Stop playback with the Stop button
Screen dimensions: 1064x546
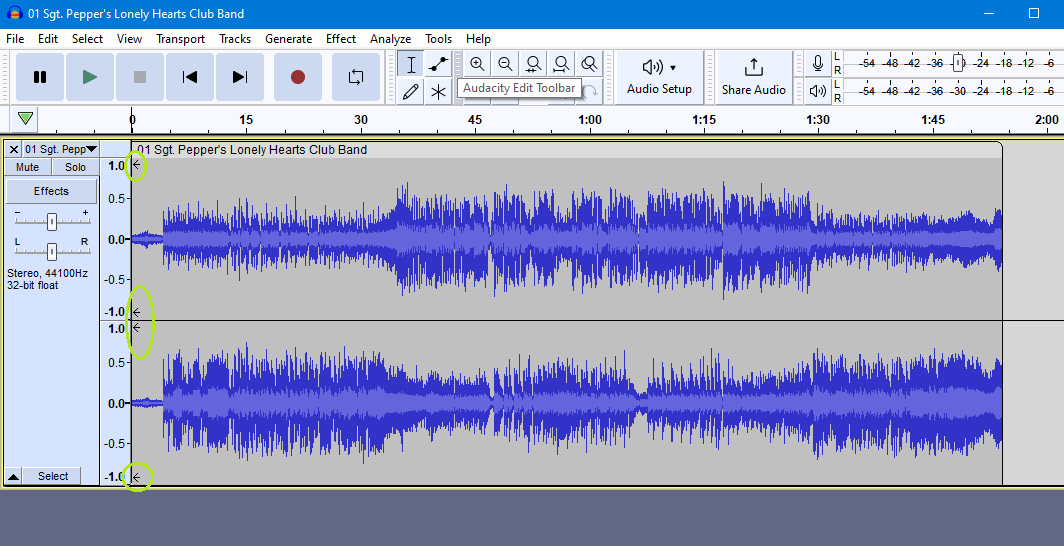point(140,77)
